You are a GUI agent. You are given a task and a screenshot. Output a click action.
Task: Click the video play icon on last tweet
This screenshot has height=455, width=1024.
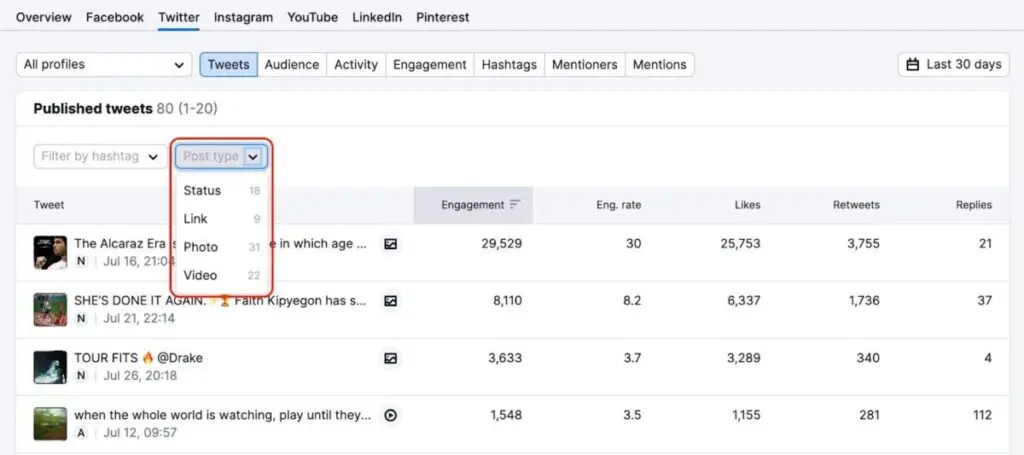tap(391, 415)
